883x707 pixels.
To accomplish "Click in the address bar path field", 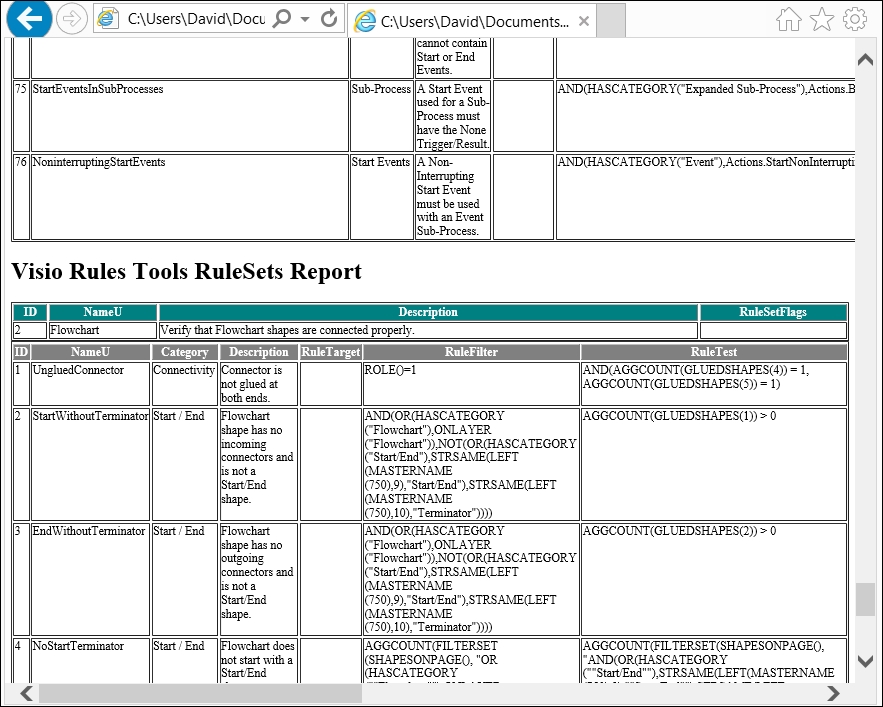I will (195, 19).
